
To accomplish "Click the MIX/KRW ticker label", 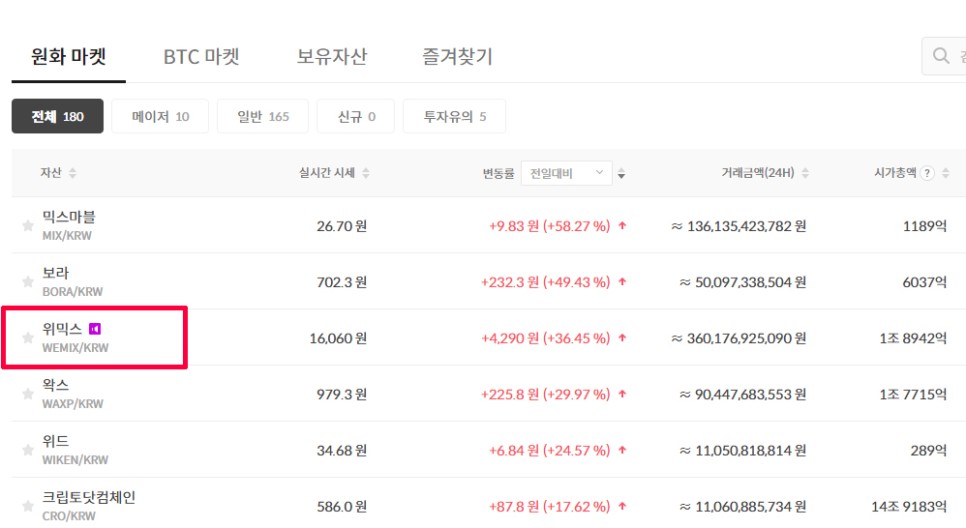I will point(67,235).
